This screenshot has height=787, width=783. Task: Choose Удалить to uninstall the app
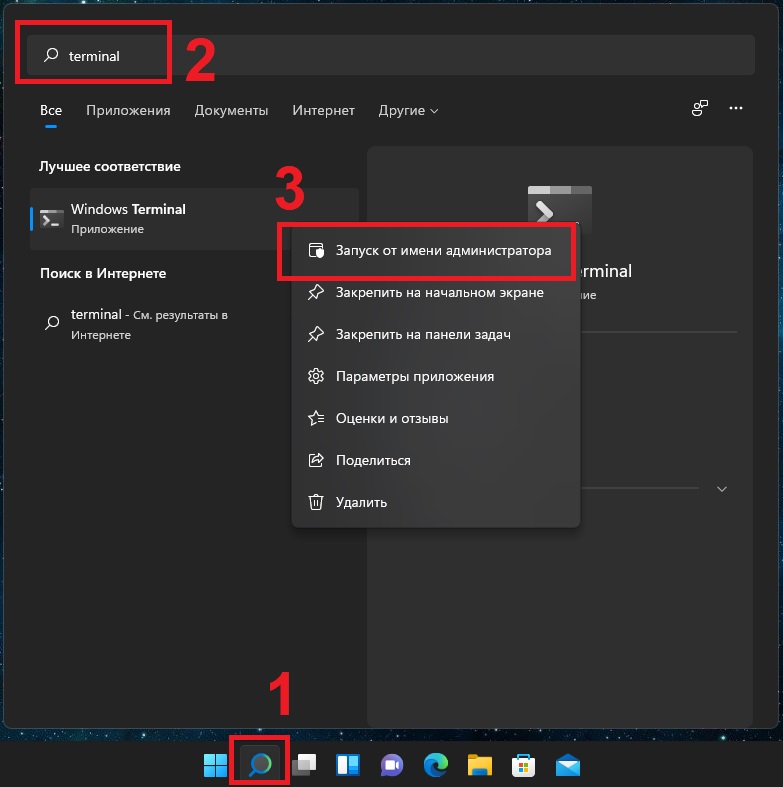coord(436,502)
